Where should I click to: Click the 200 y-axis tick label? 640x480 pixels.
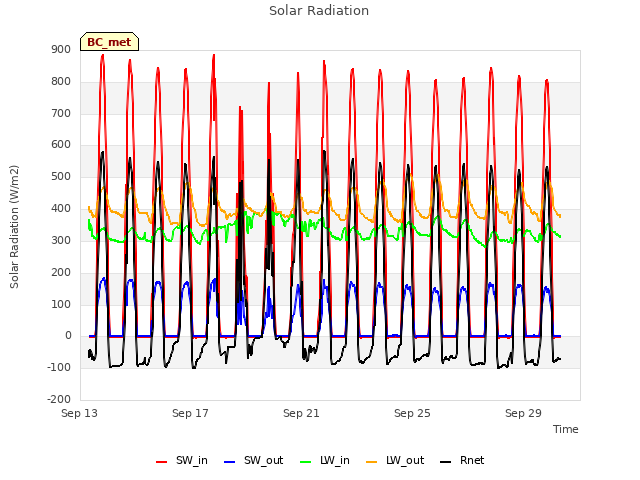61,272
